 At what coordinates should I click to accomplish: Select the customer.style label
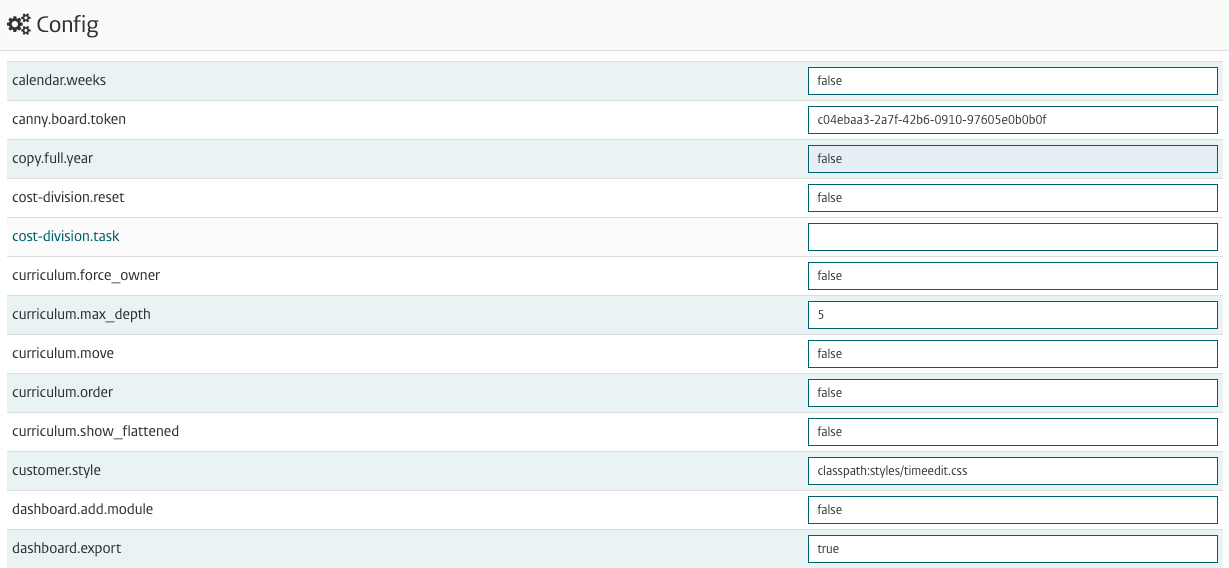coord(57,470)
